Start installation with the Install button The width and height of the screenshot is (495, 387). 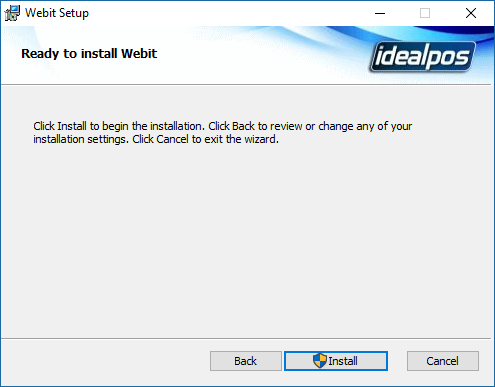tap(336, 361)
